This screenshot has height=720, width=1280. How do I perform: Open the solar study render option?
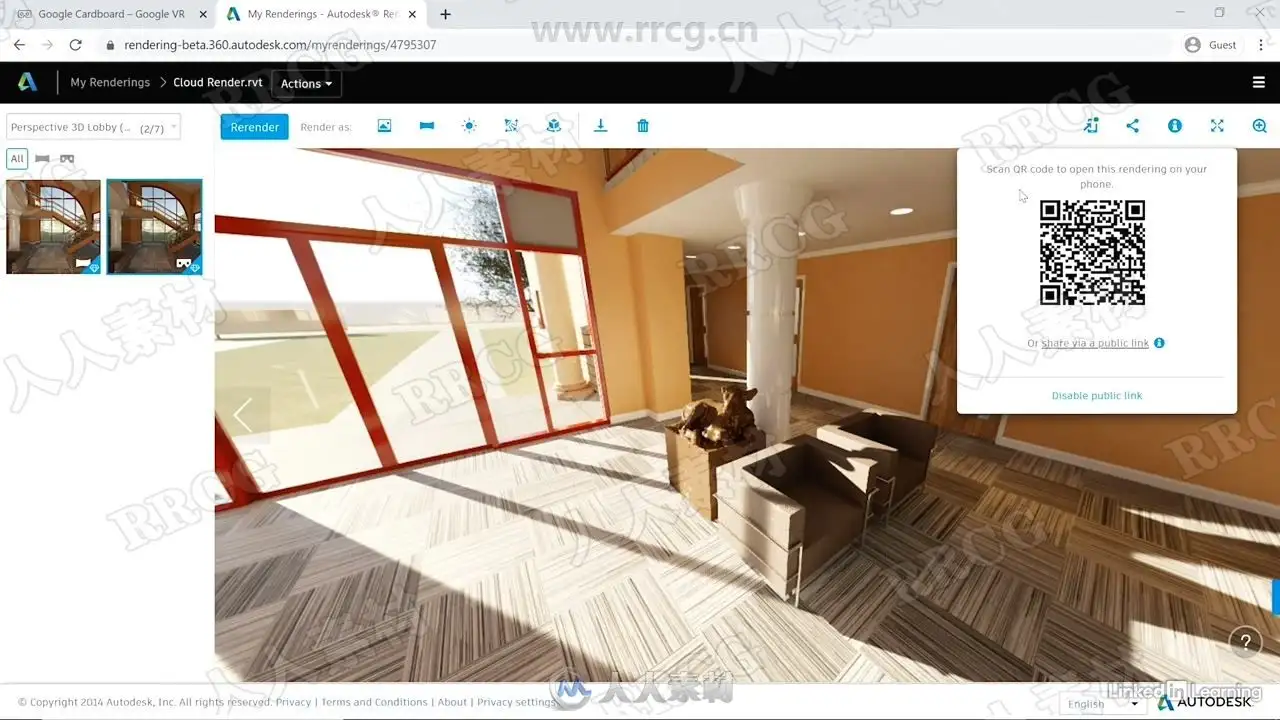pos(469,126)
